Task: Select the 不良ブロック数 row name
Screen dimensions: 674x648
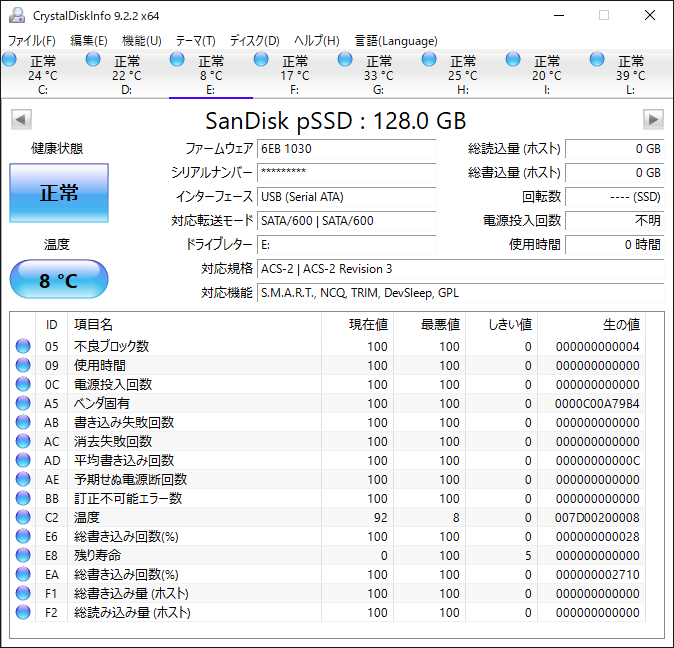Action: click(x=111, y=346)
